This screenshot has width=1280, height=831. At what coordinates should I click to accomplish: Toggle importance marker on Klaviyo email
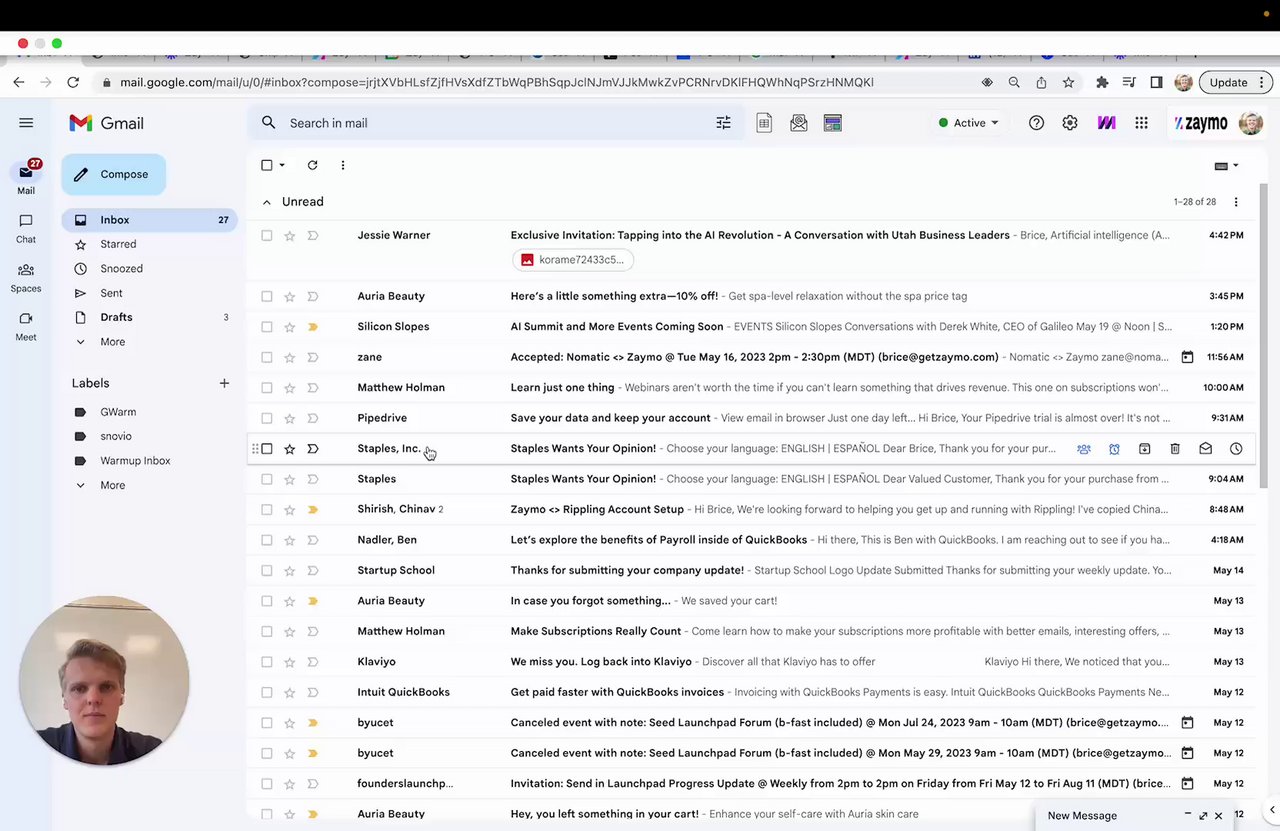point(312,662)
